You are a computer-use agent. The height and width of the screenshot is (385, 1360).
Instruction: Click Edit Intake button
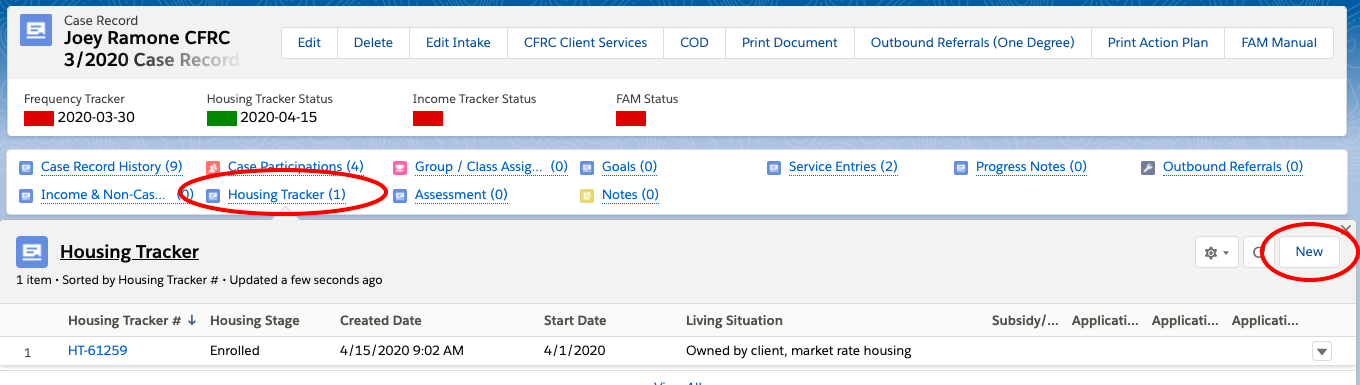458,43
